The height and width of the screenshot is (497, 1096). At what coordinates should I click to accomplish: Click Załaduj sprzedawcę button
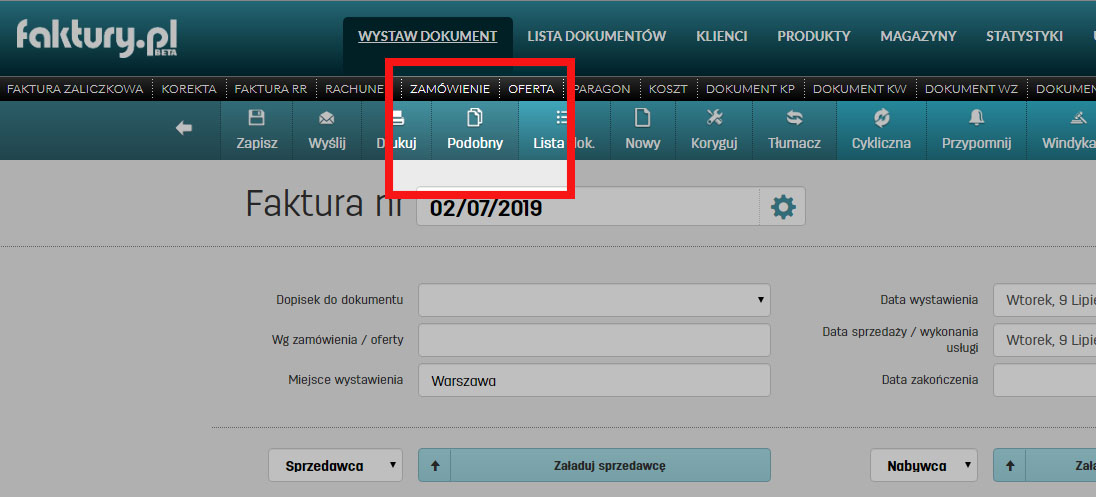click(x=610, y=466)
